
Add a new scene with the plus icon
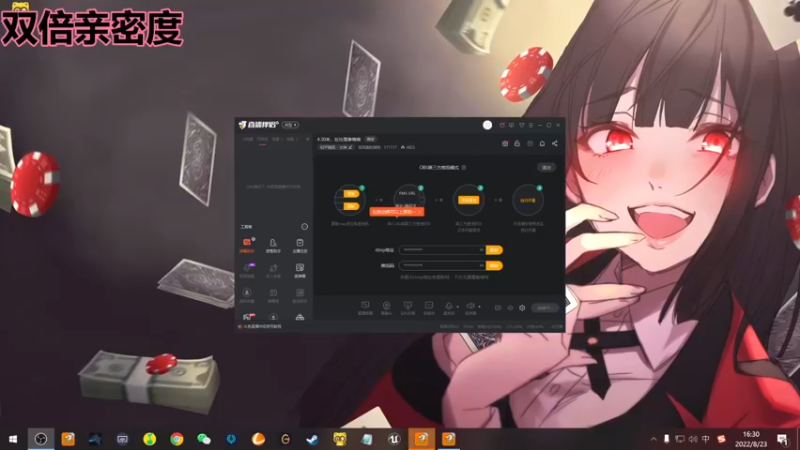coord(307,139)
